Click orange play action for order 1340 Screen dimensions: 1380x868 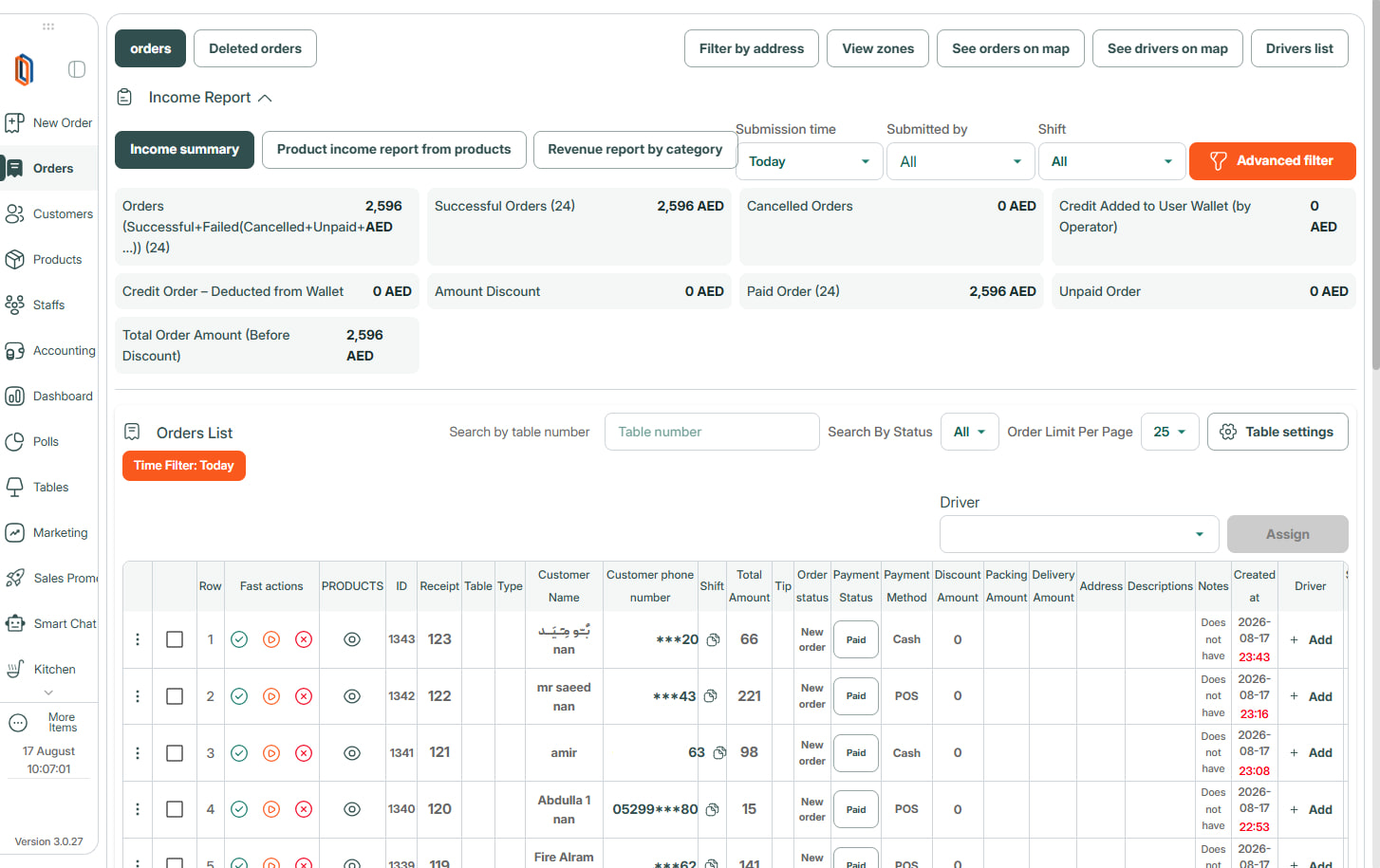pos(271,809)
